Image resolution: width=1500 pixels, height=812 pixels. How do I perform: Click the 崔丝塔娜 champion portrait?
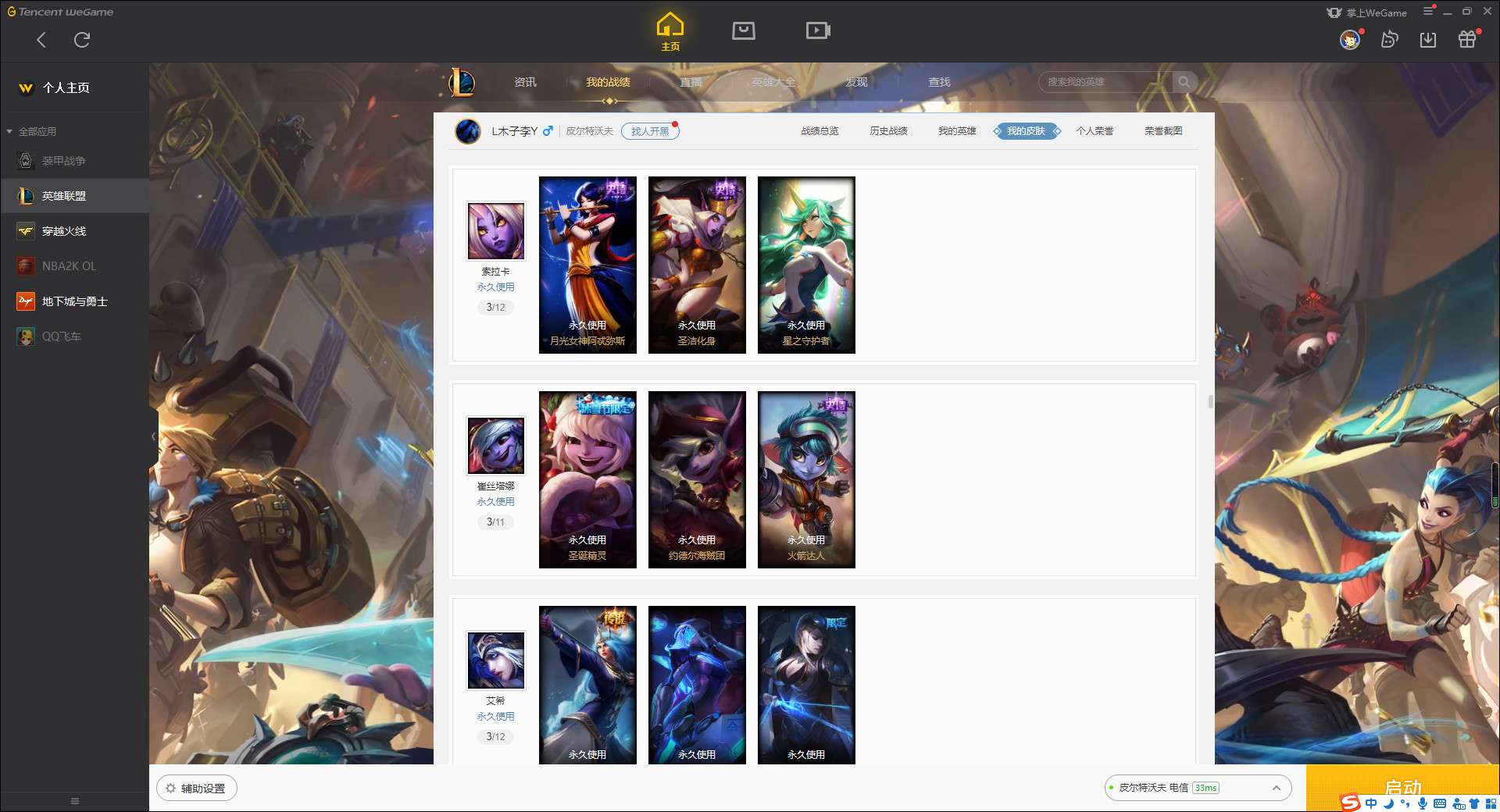[495, 446]
